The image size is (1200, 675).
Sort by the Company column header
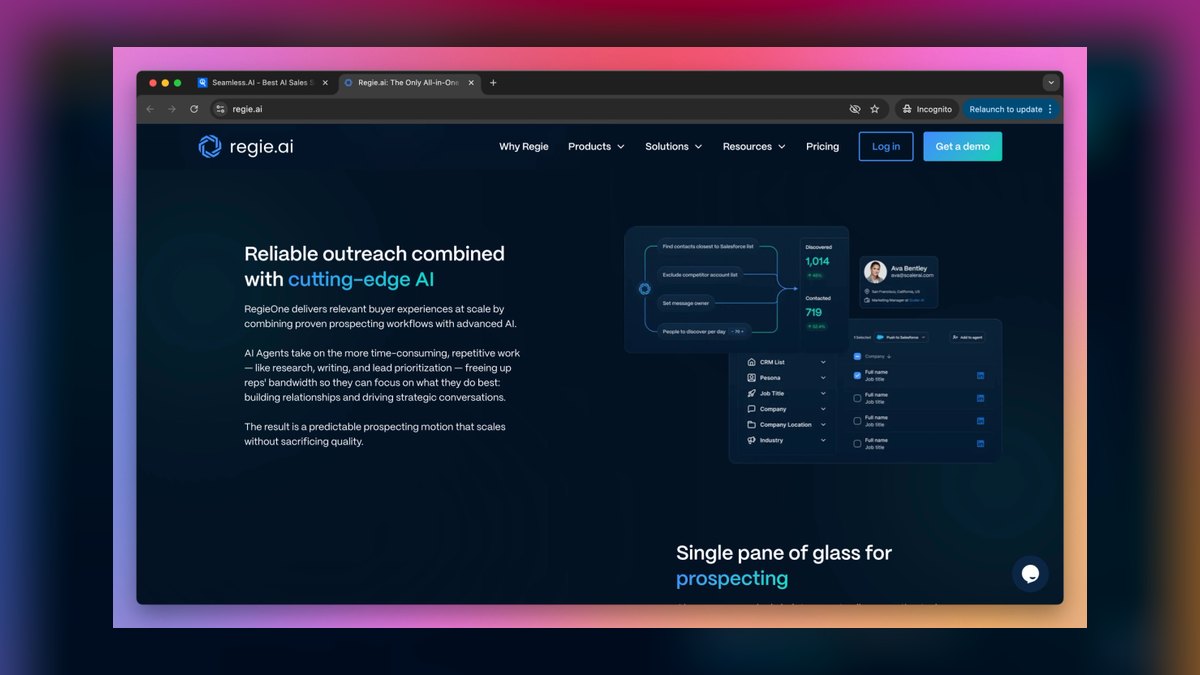[878, 356]
